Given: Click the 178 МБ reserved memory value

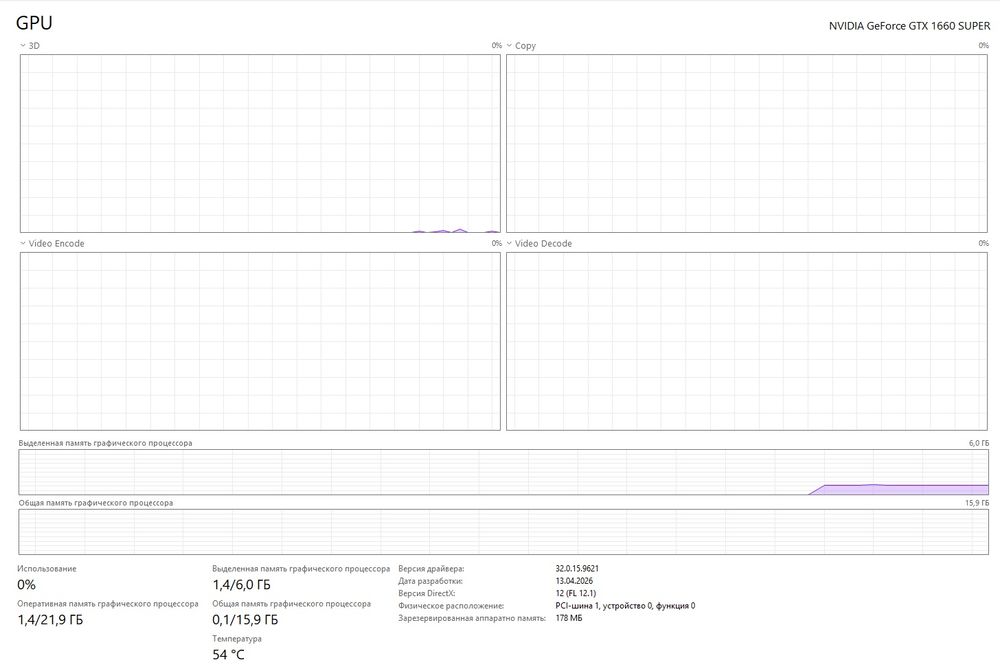Looking at the screenshot, I should pos(568,618).
